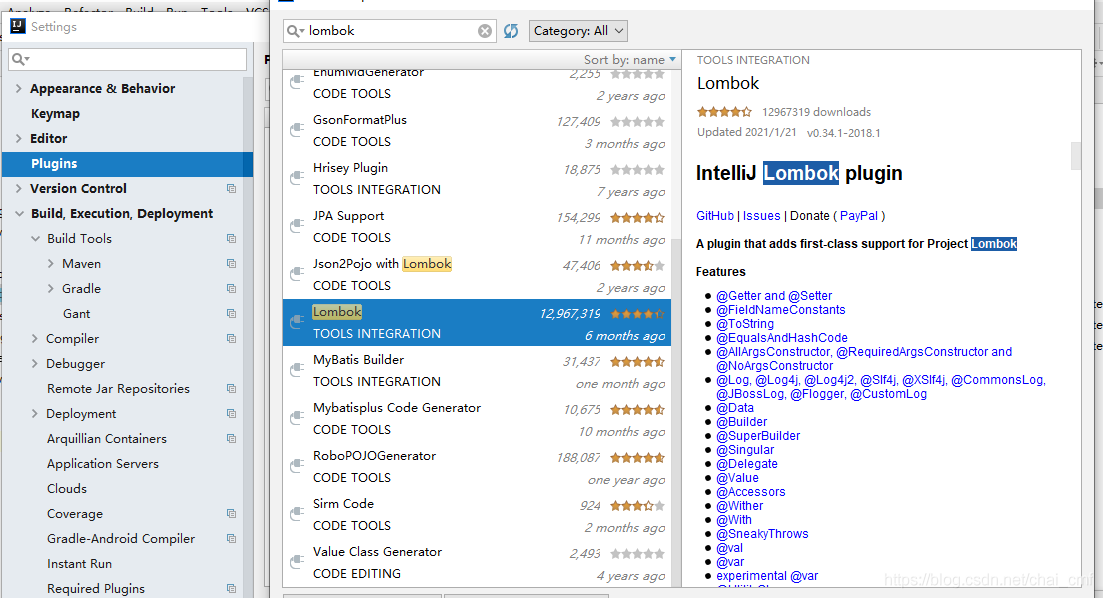Open the Issues link
This screenshot has width=1103, height=598.
(762, 216)
